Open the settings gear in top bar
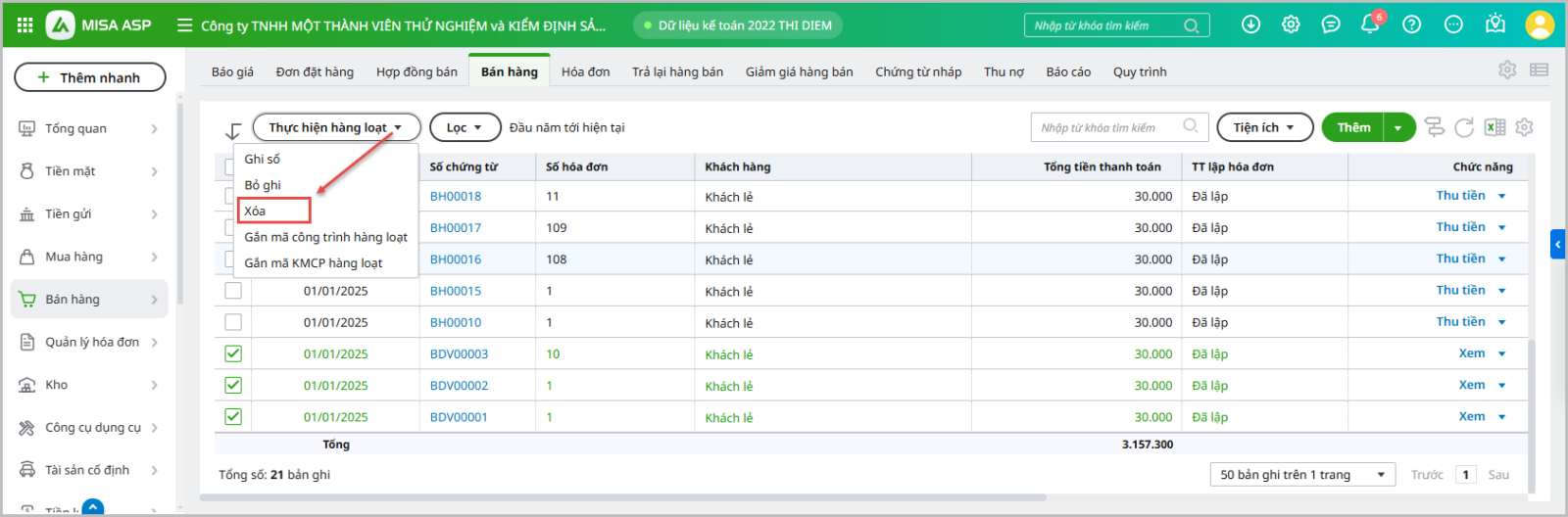The height and width of the screenshot is (517, 1568). [1291, 24]
